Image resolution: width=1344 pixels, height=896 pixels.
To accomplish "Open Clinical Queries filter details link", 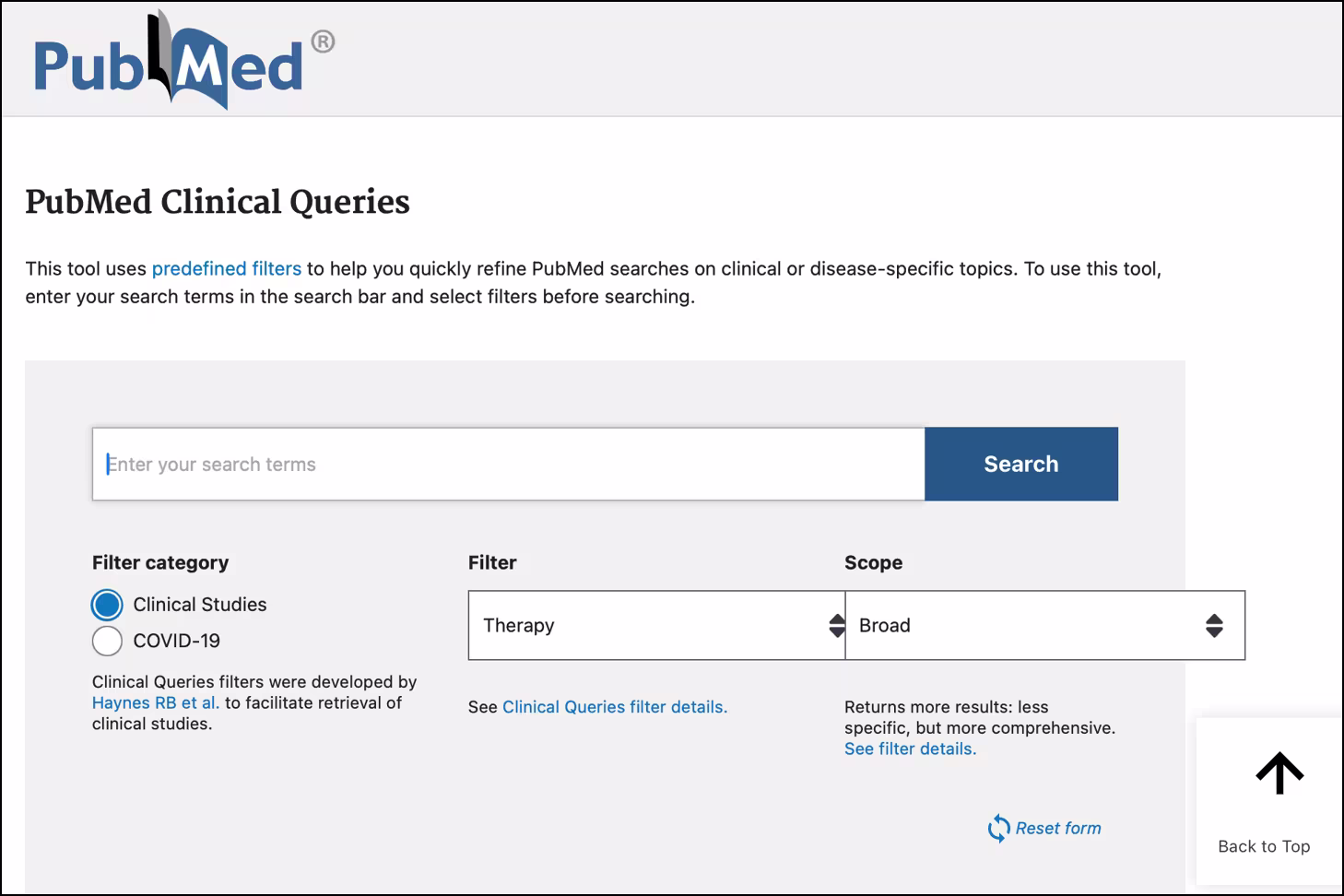I will (615, 707).
